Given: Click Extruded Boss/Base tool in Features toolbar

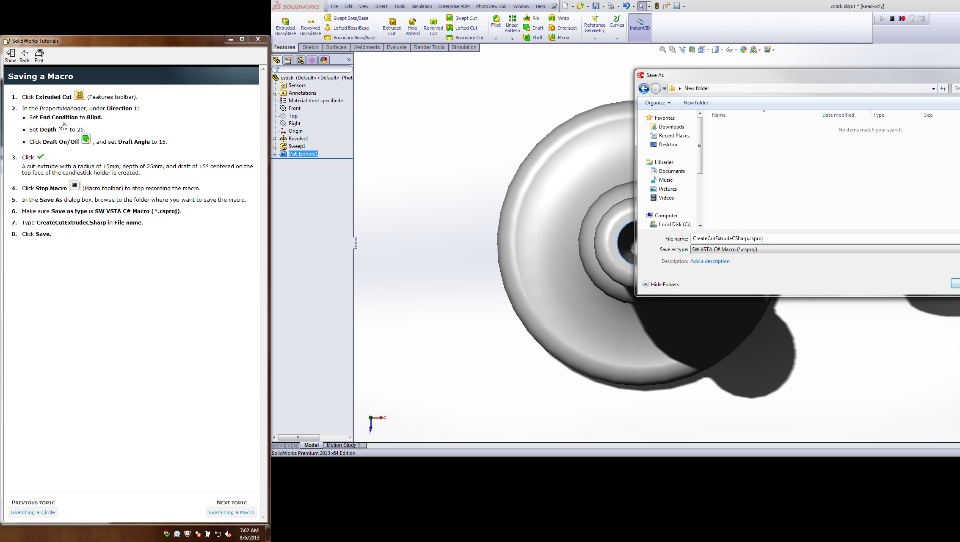Looking at the screenshot, I should pos(285,26).
